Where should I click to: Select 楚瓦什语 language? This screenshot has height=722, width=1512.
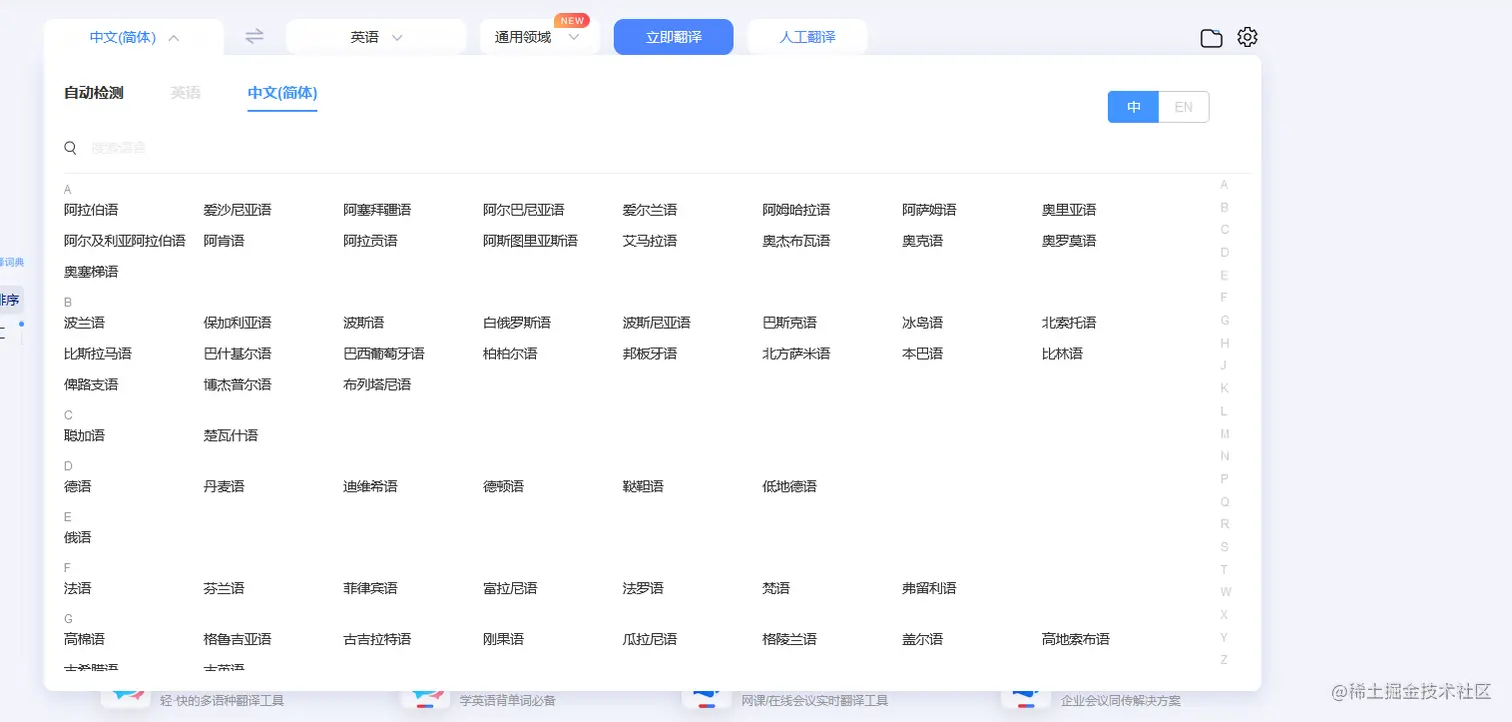coord(231,436)
